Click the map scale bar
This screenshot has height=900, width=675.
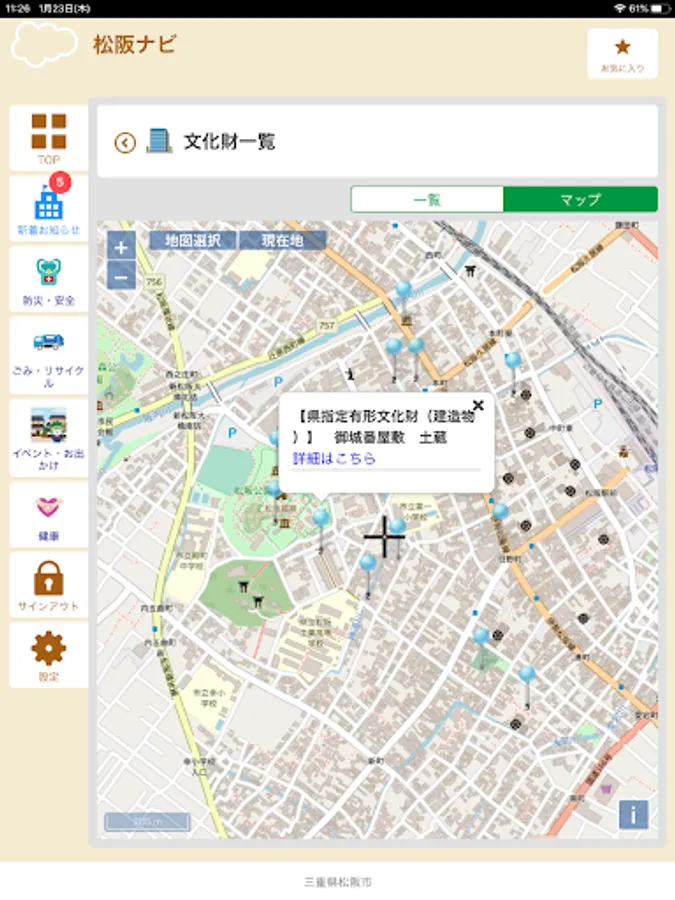[x=148, y=822]
